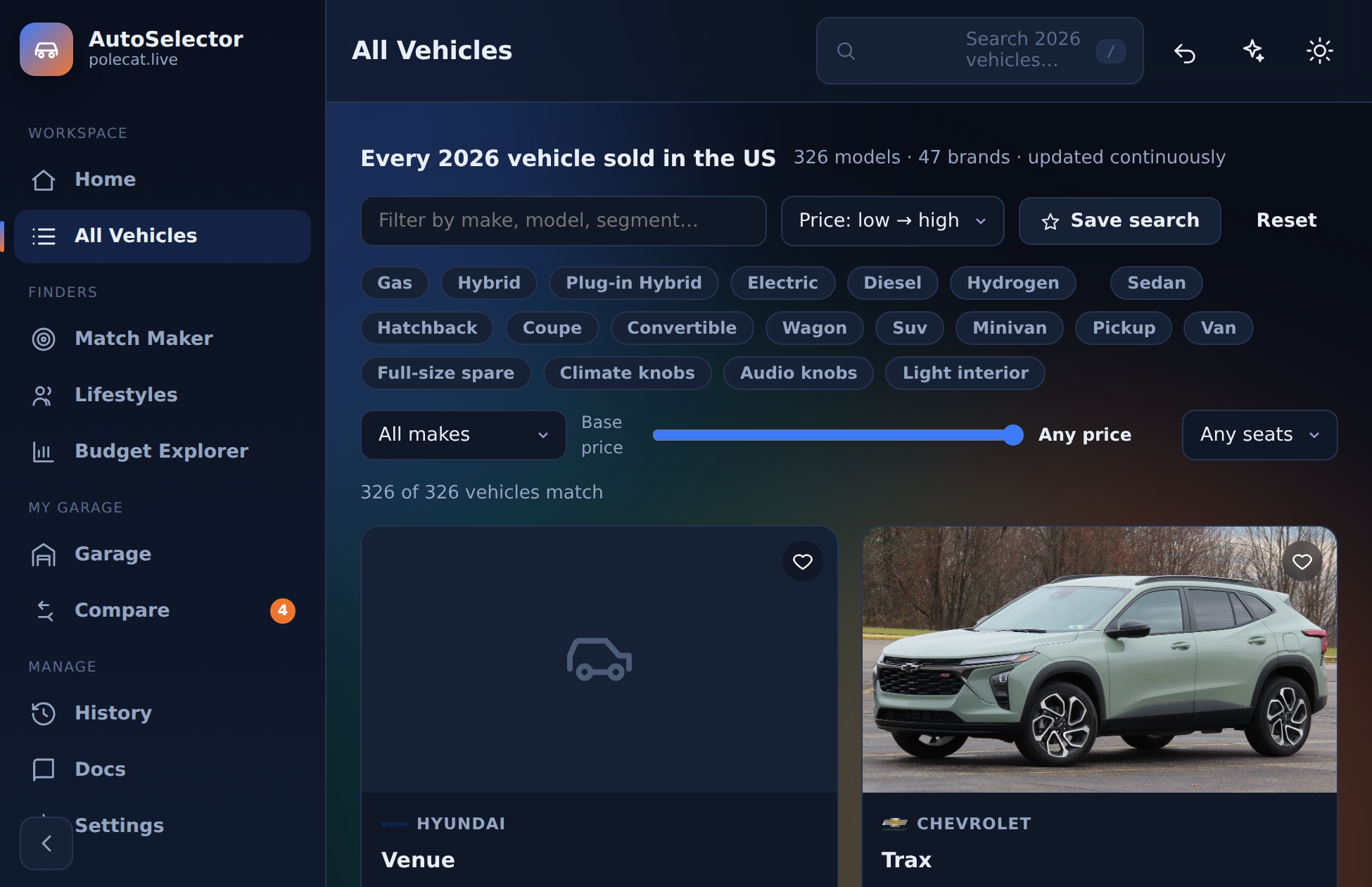Image resolution: width=1372 pixels, height=887 pixels.
Task: Open the Trax model title
Action: click(x=906, y=860)
